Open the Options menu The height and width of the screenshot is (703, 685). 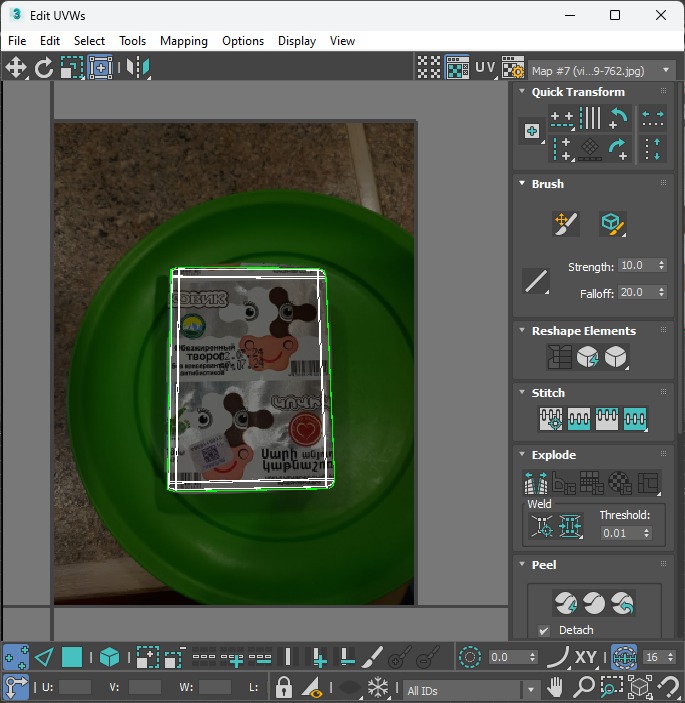(243, 41)
